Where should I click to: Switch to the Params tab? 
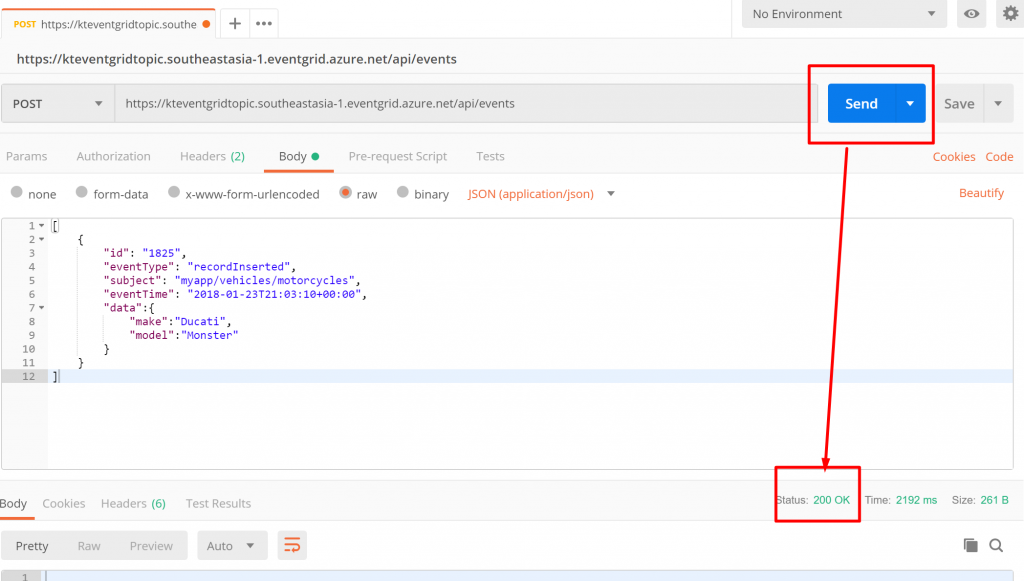click(x=27, y=157)
